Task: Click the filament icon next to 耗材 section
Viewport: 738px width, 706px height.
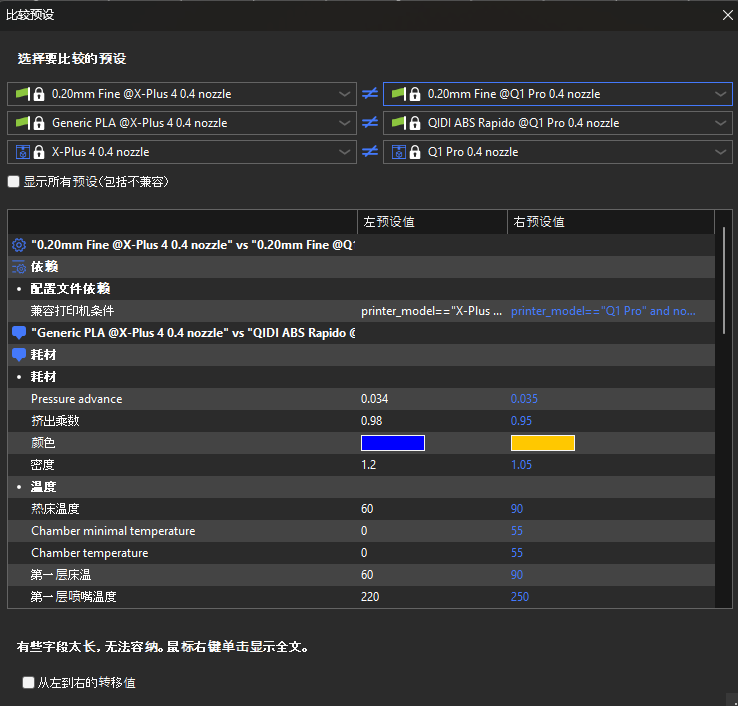Action: point(19,355)
